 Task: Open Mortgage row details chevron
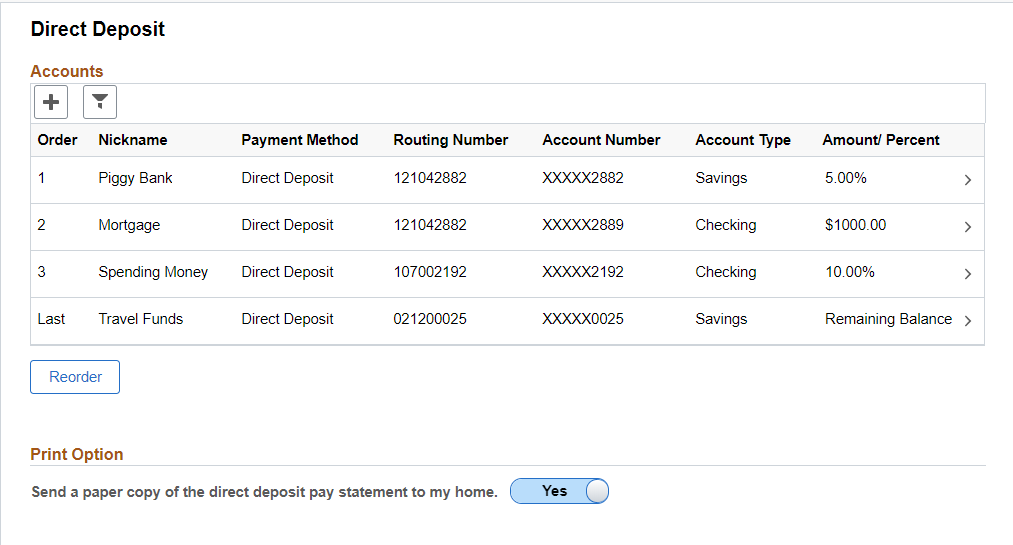(x=967, y=227)
